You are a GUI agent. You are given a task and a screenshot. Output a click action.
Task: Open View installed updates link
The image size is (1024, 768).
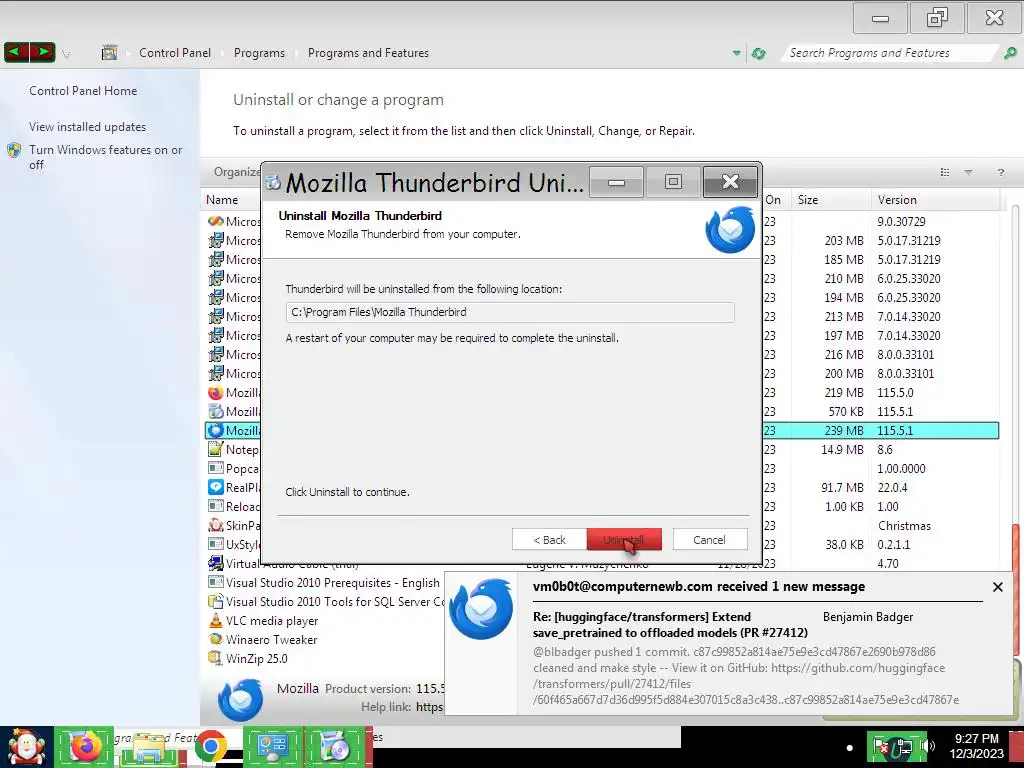click(88, 127)
